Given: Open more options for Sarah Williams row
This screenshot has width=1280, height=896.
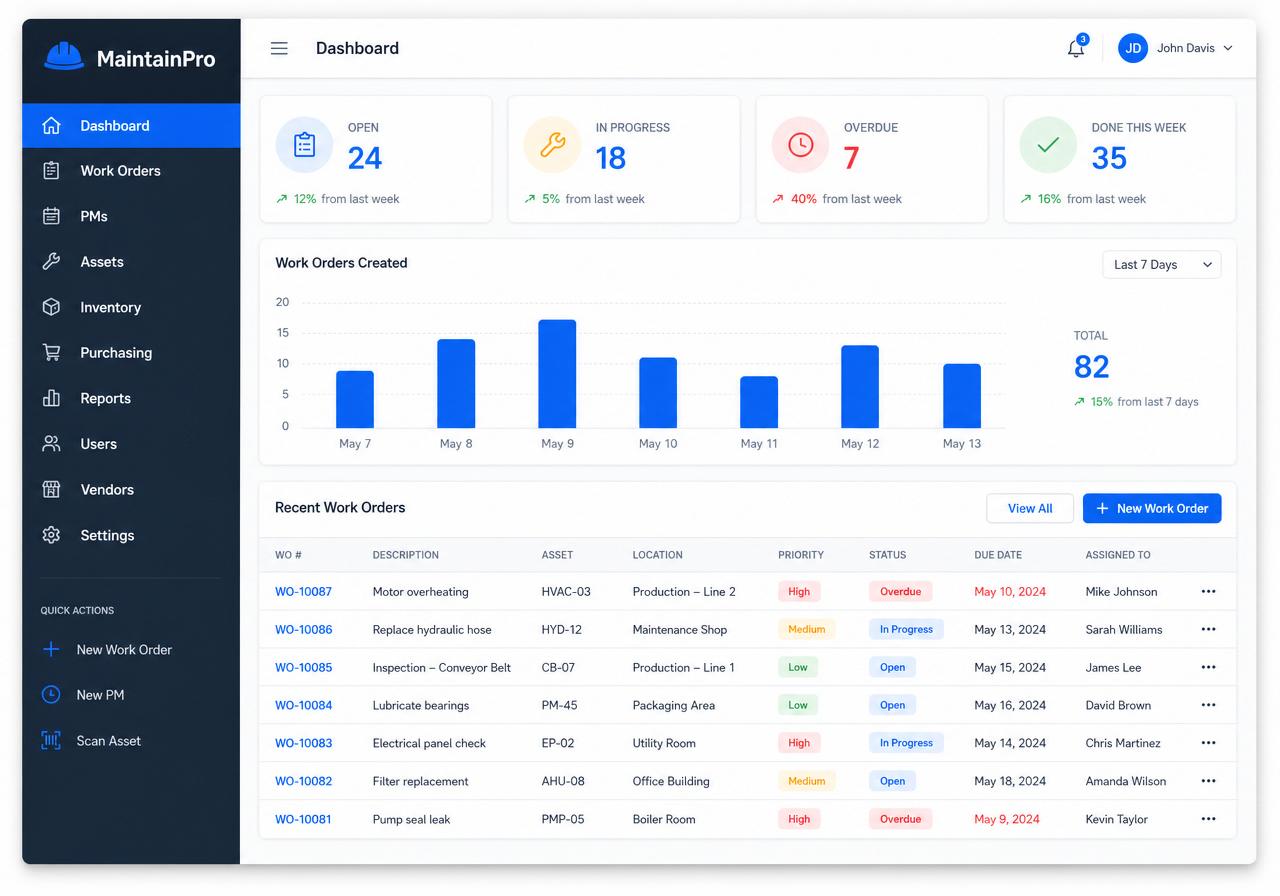Looking at the screenshot, I should pyautogui.click(x=1208, y=629).
